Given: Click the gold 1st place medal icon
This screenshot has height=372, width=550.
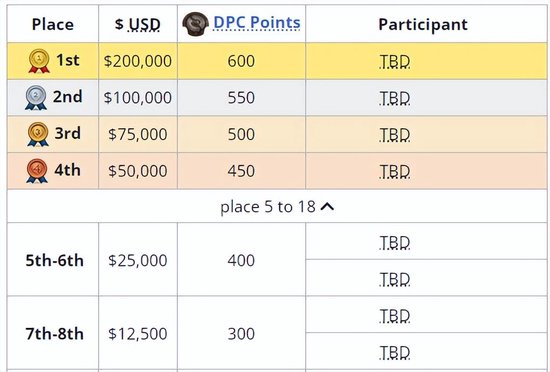Looking at the screenshot, I should (39, 61).
